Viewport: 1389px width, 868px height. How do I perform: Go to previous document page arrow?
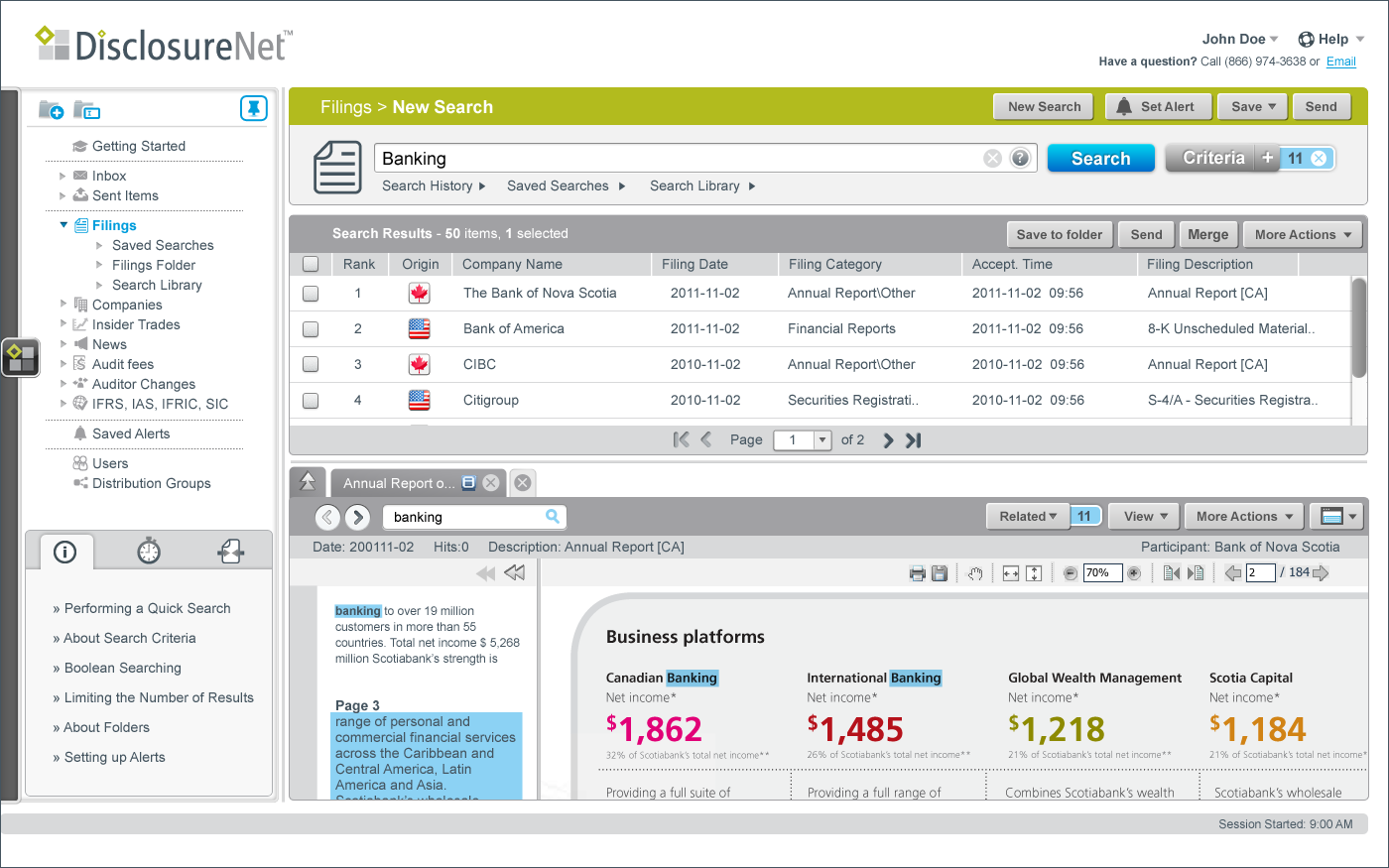1233,573
